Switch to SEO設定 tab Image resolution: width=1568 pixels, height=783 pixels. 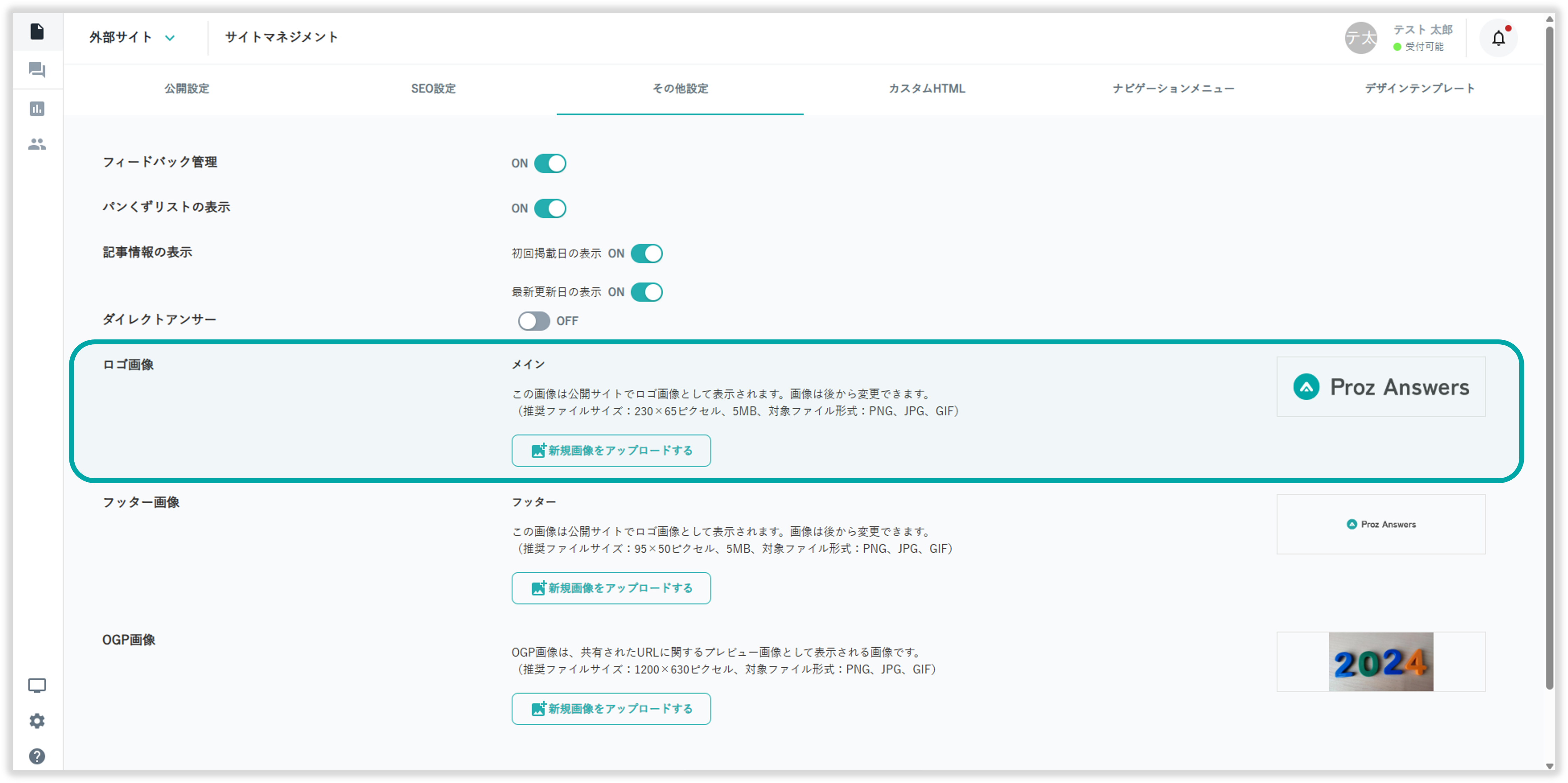coord(433,89)
